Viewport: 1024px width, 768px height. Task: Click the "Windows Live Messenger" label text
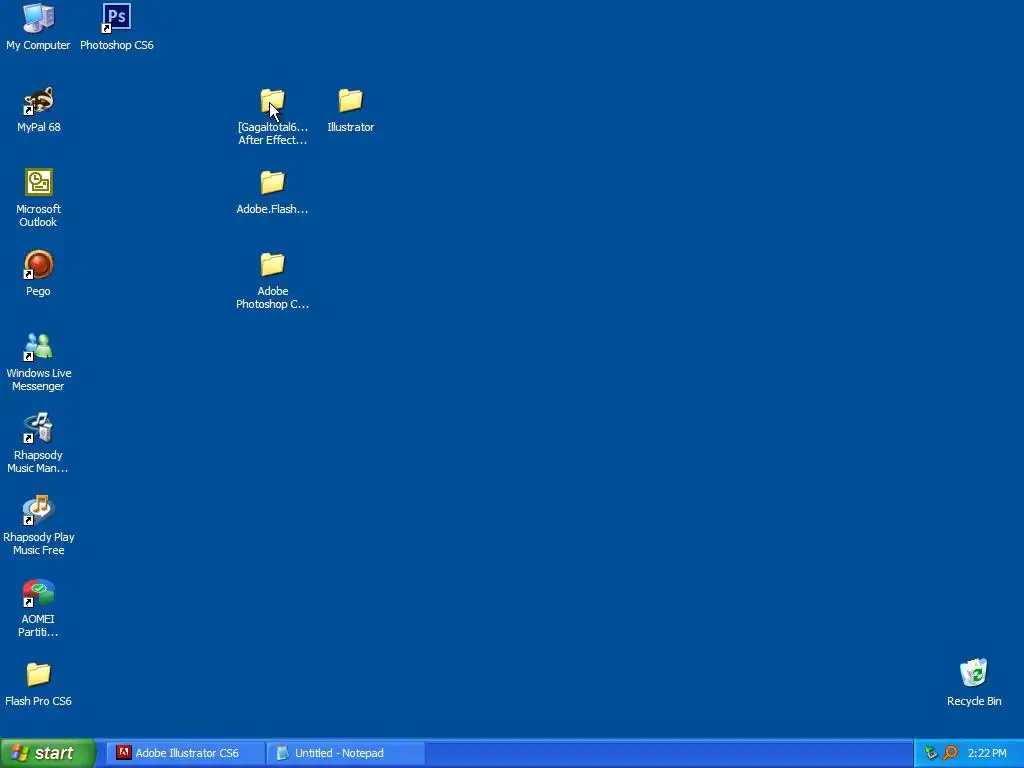pyautogui.click(x=39, y=379)
